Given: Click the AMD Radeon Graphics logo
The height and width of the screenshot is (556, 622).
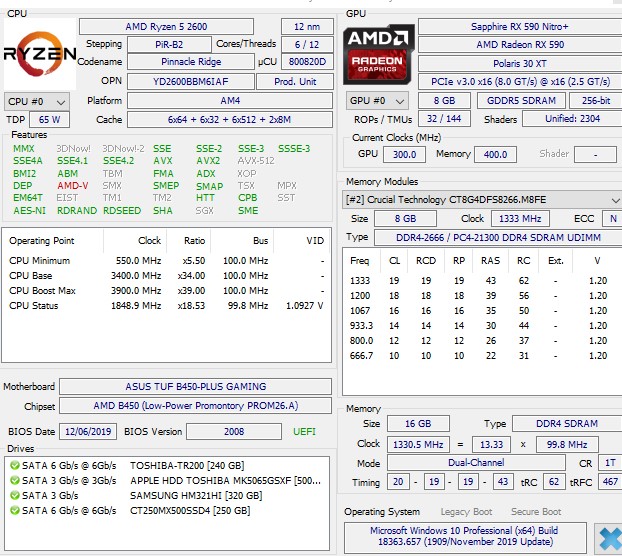Looking at the screenshot, I should (x=378, y=54).
